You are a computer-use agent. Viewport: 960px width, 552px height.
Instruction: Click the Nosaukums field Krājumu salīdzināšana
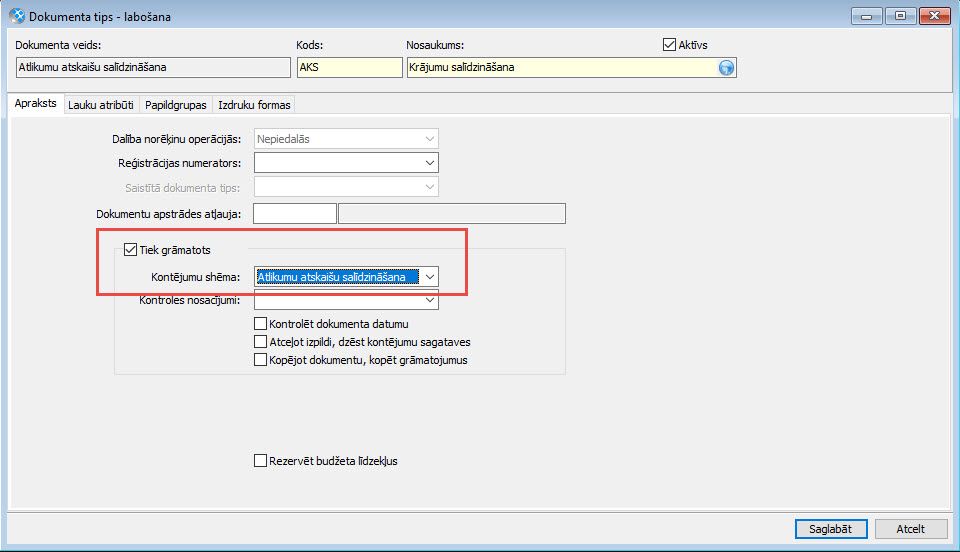(571, 67)
